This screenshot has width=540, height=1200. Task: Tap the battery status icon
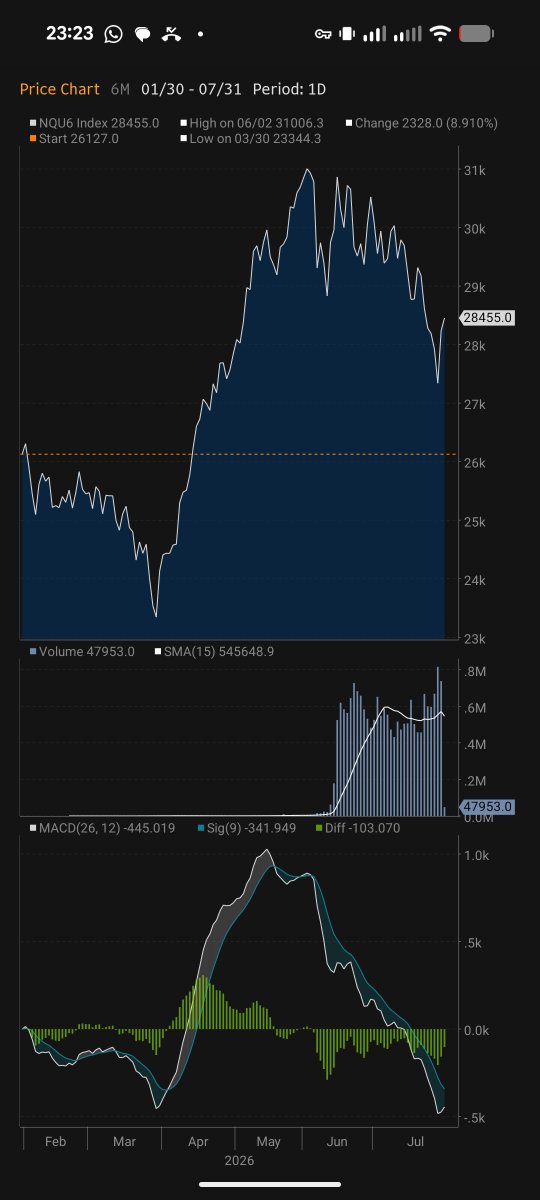pos(475,34)
